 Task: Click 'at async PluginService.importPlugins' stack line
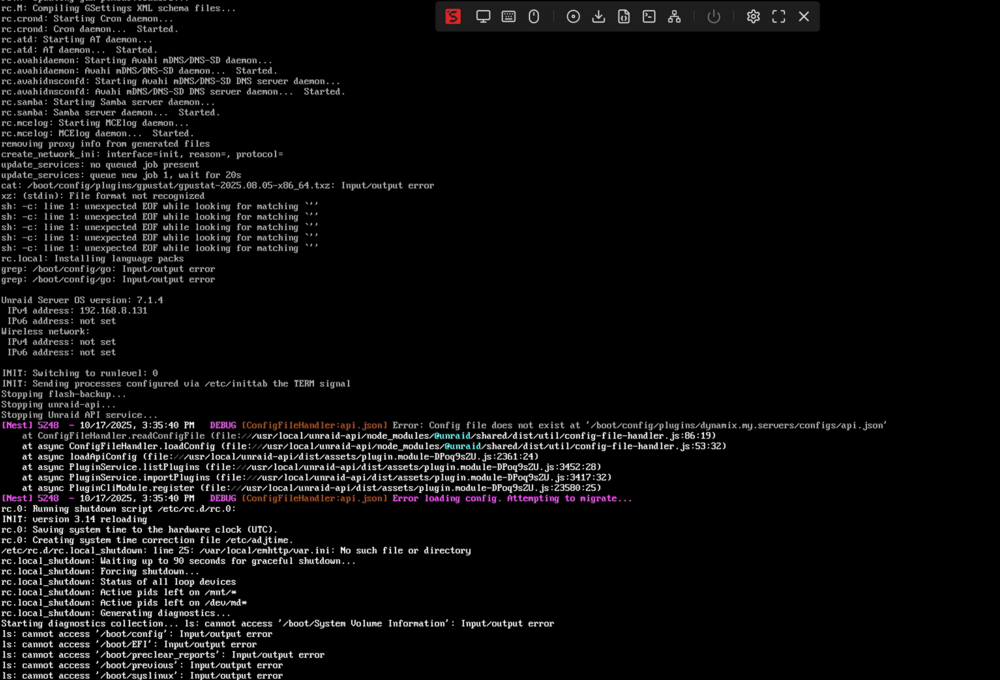pos(316,477)
